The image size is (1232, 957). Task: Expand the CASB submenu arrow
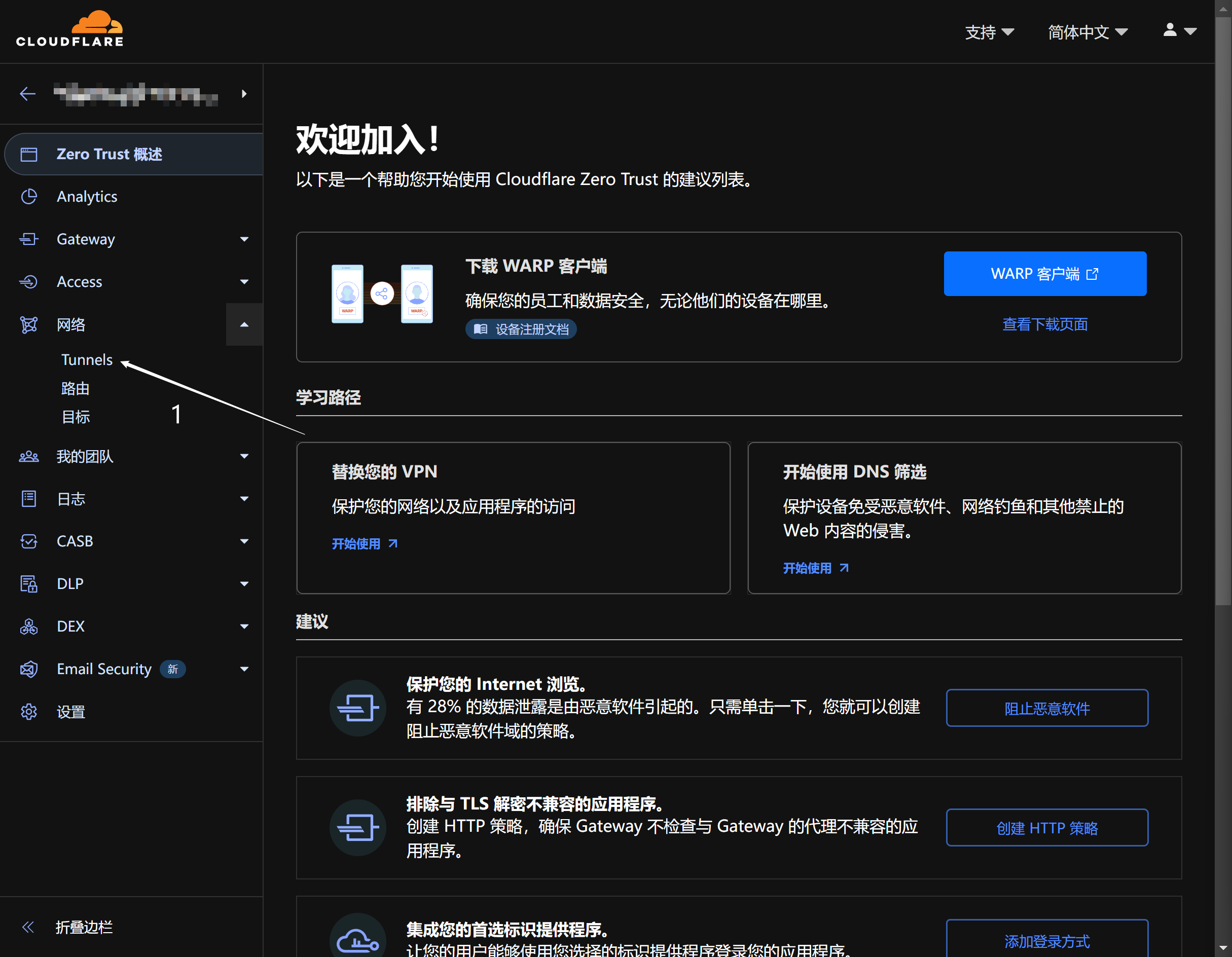pos(244,541)
